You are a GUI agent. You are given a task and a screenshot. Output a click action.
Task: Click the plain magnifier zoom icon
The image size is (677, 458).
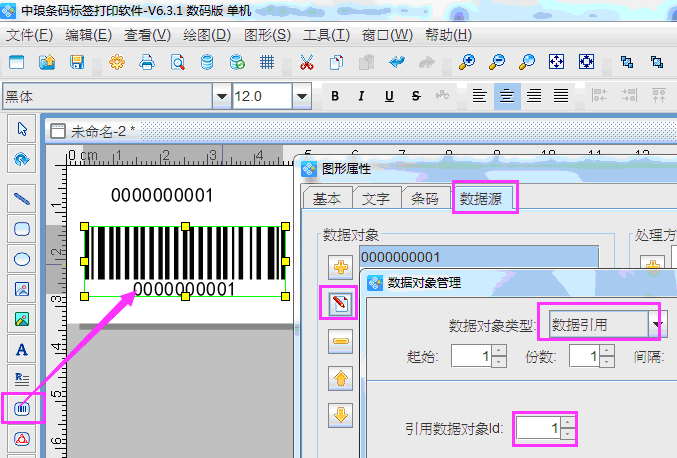click(x=527, y=62)
